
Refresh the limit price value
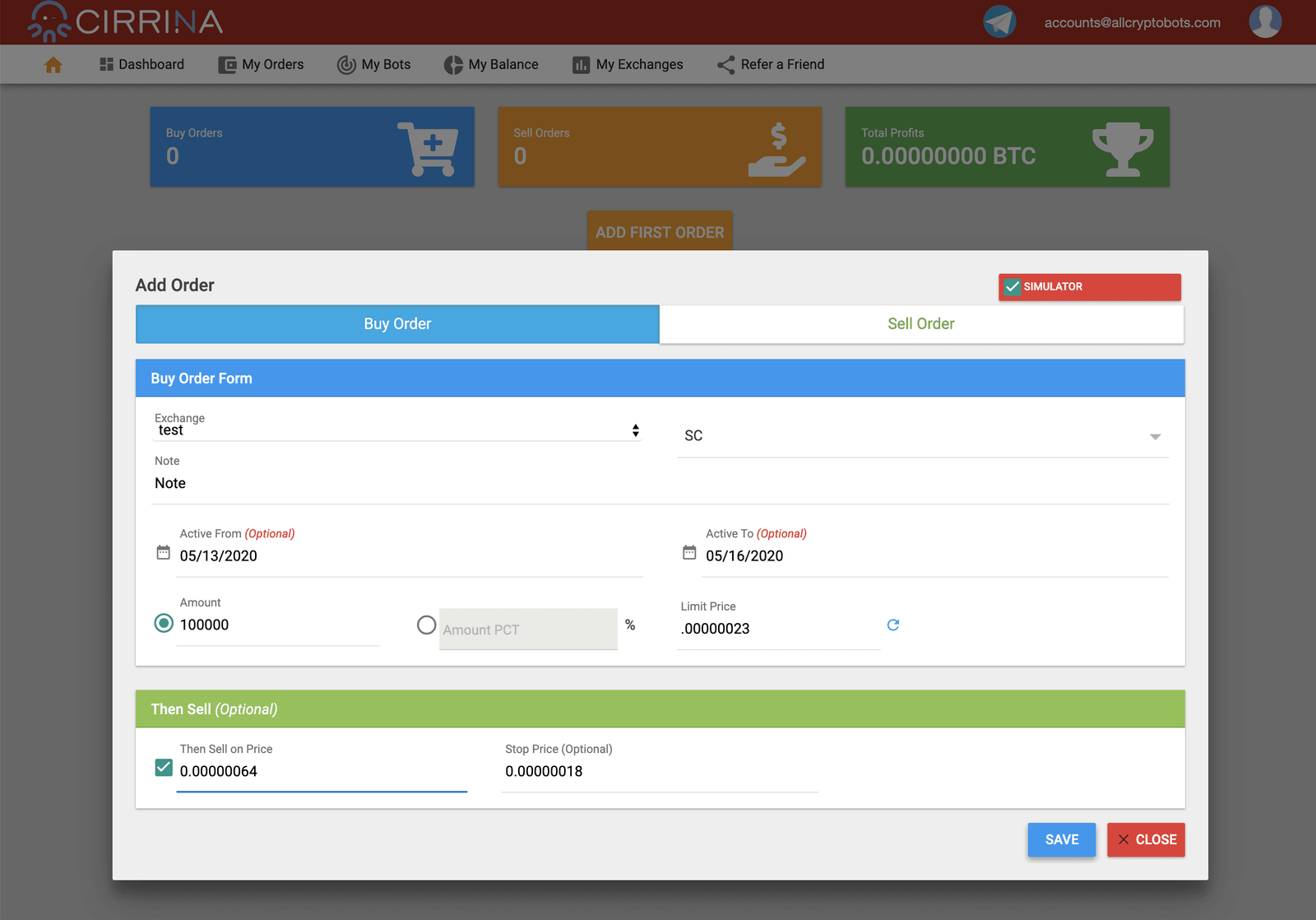893,625
